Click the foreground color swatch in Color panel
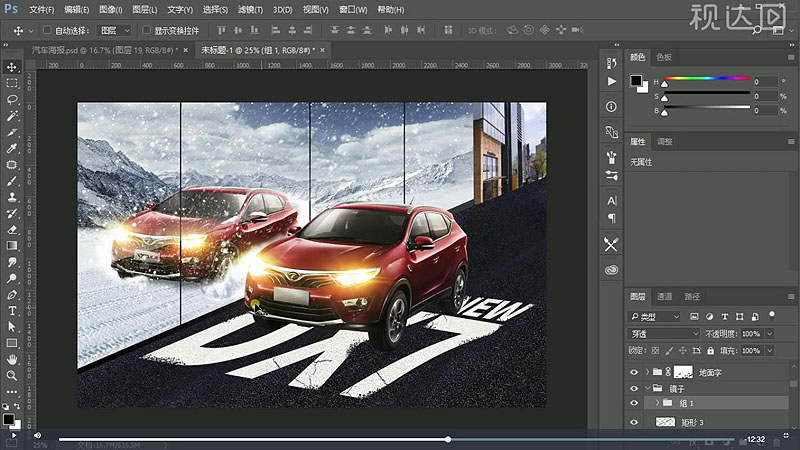The height and width of the screenshot is (450, 800). click(636, 81)
